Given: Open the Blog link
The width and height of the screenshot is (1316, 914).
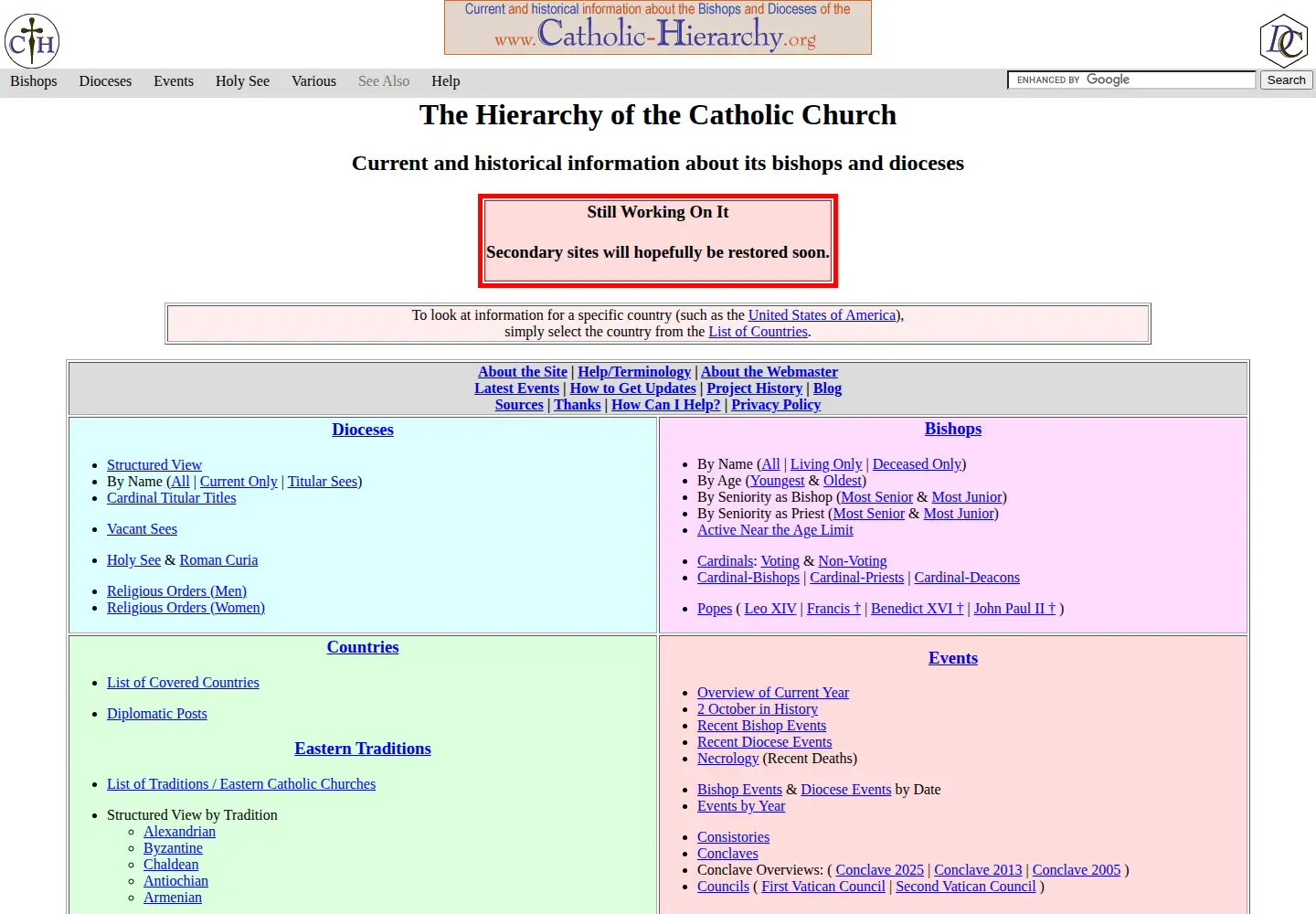Looking at the screenshot, I should pos(827,388).
